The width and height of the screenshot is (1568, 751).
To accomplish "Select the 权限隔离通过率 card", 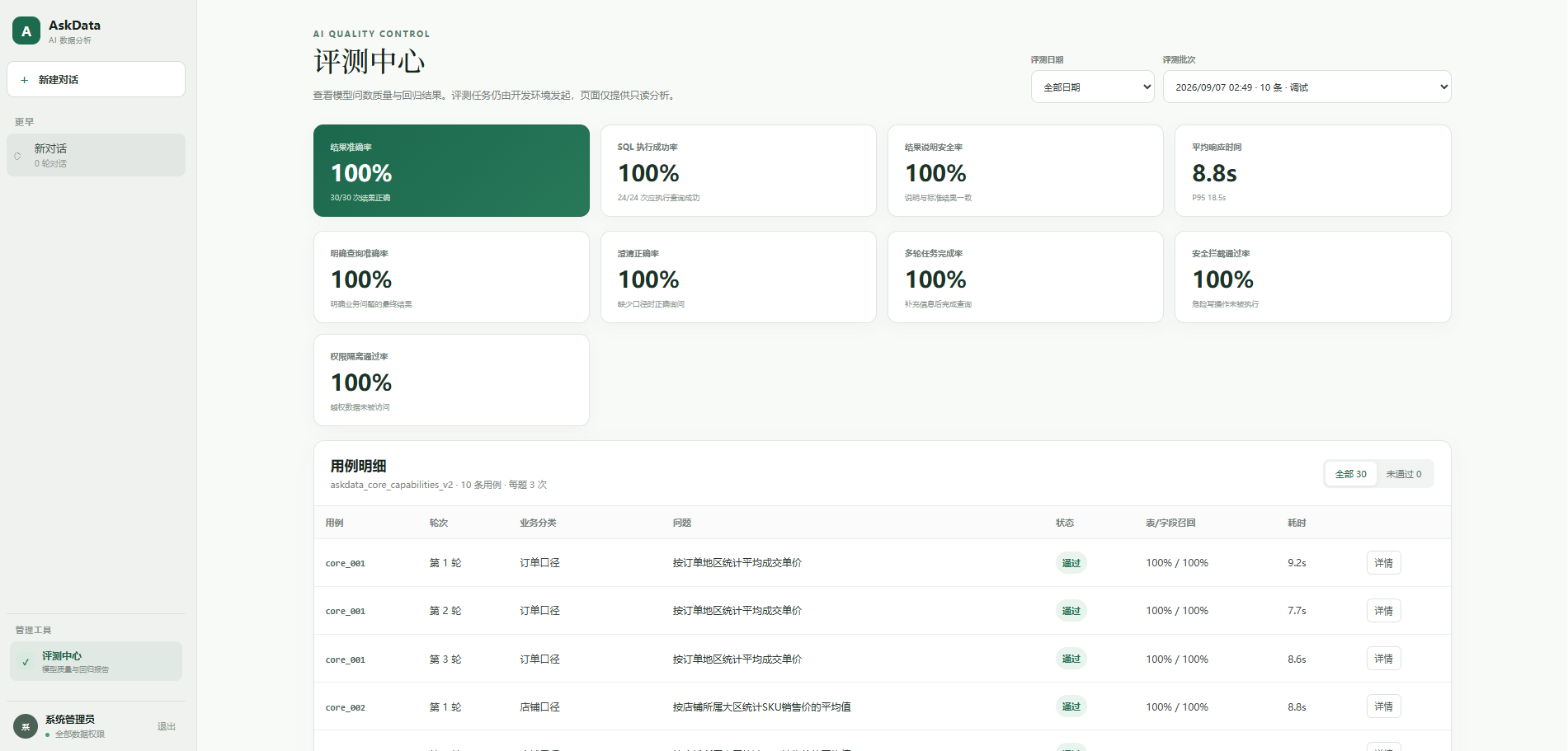I will (x=451, y=380).
